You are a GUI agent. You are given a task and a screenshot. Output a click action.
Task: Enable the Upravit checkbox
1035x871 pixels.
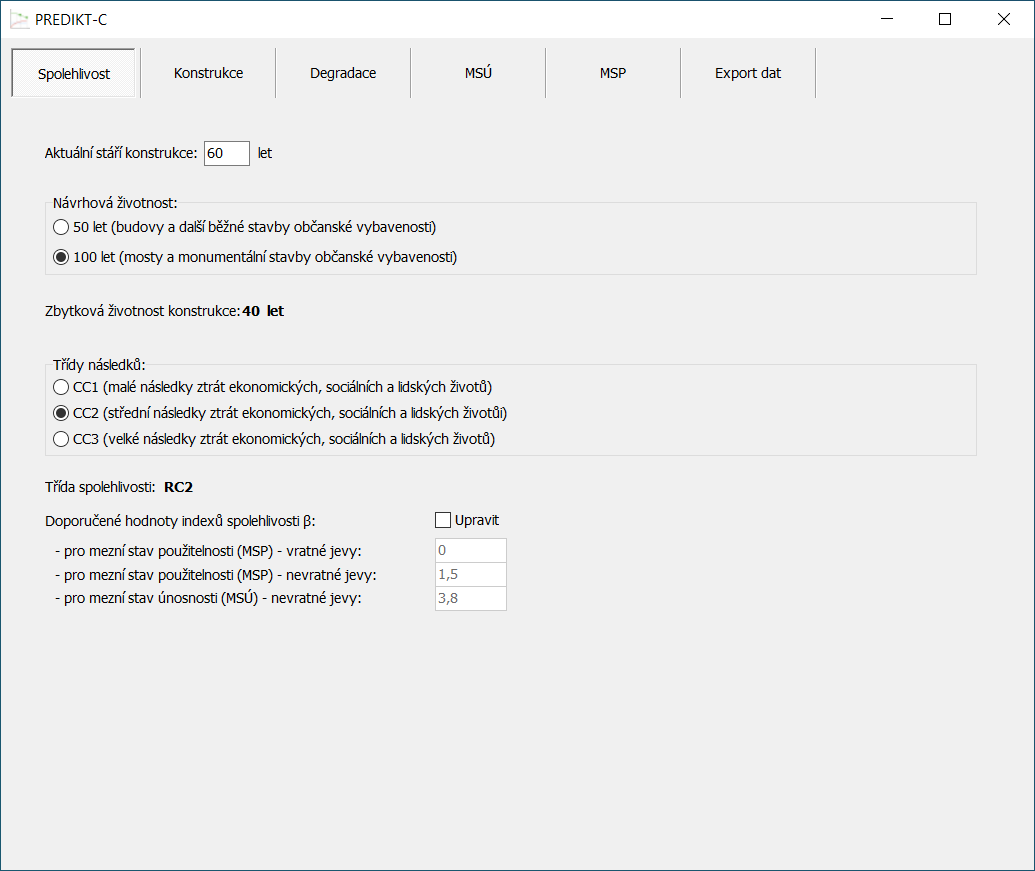point(467,520)
